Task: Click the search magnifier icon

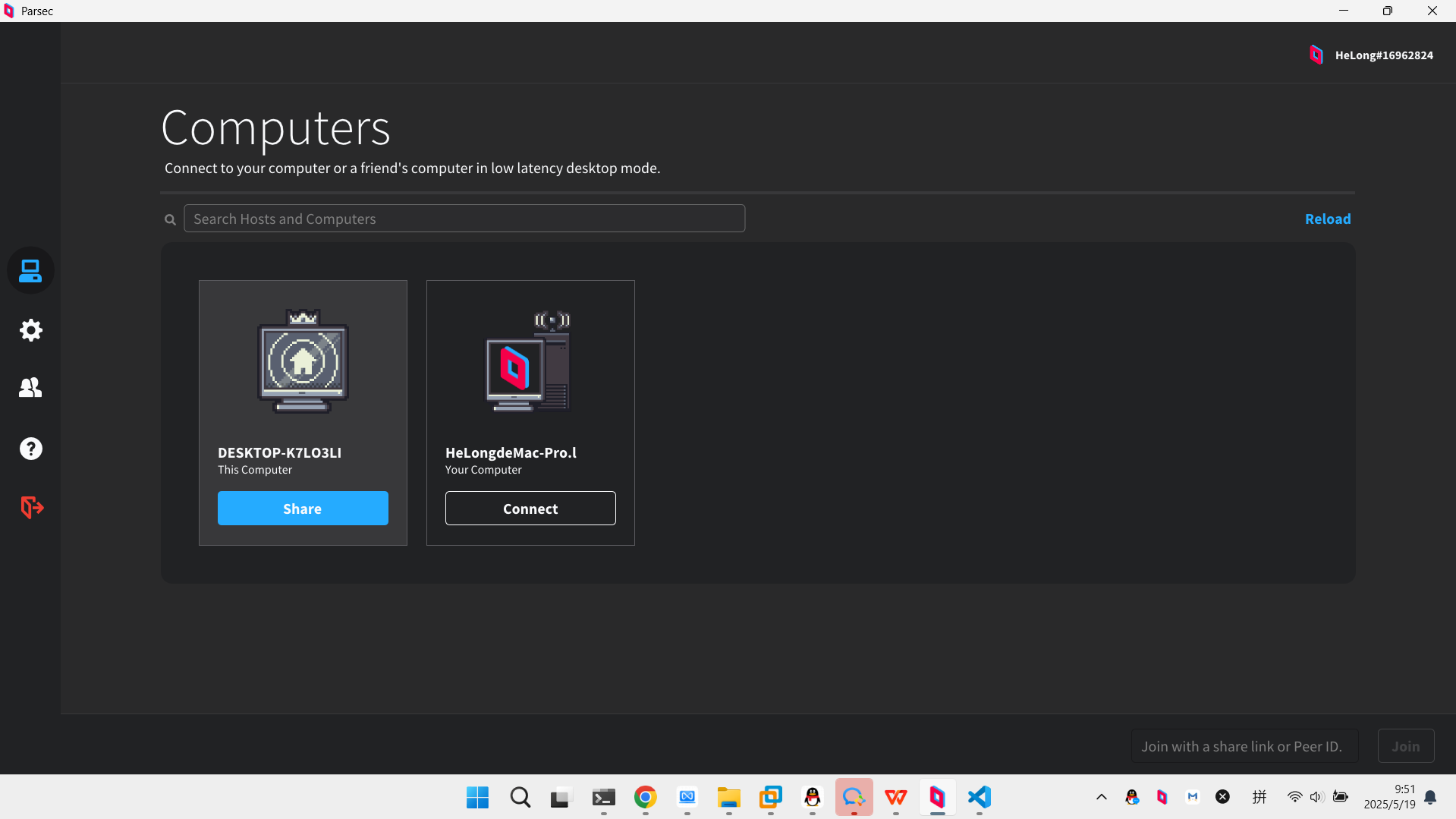Action: coord(170,219)
